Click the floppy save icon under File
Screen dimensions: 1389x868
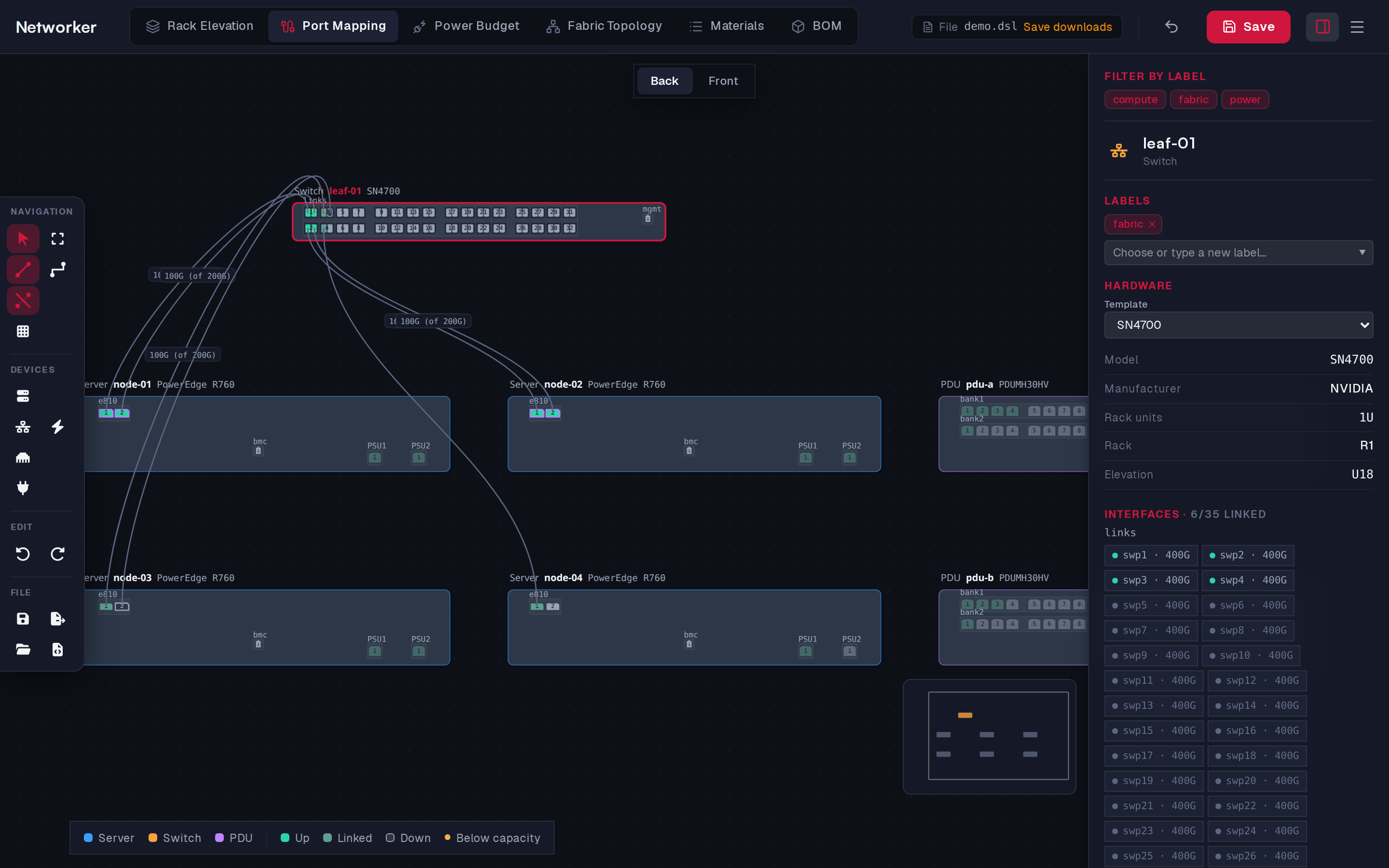[x=23, y=619]
